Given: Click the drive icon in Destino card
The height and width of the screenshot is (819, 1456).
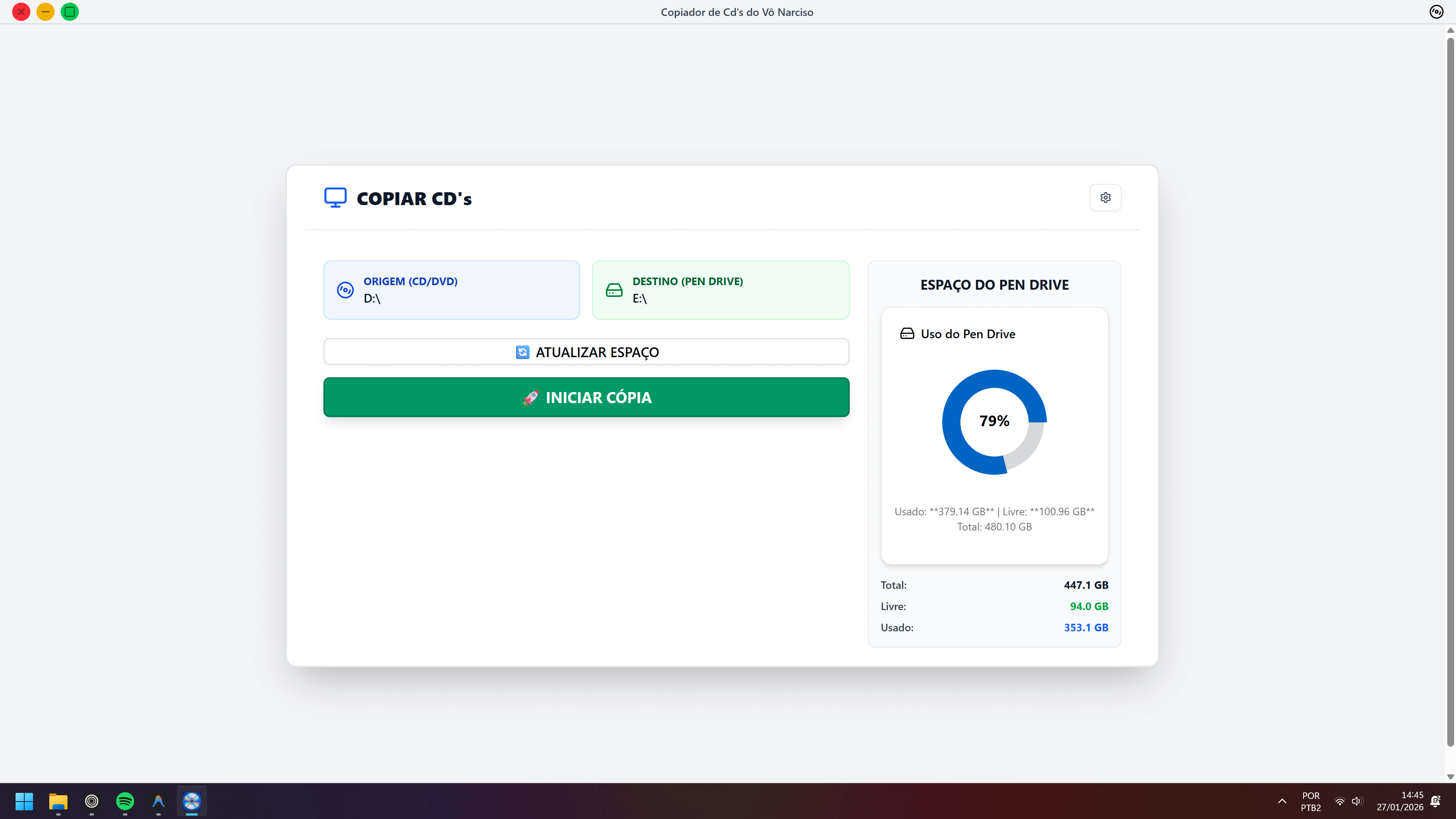Looking at the screenshot, I should (x=614, y=290).
